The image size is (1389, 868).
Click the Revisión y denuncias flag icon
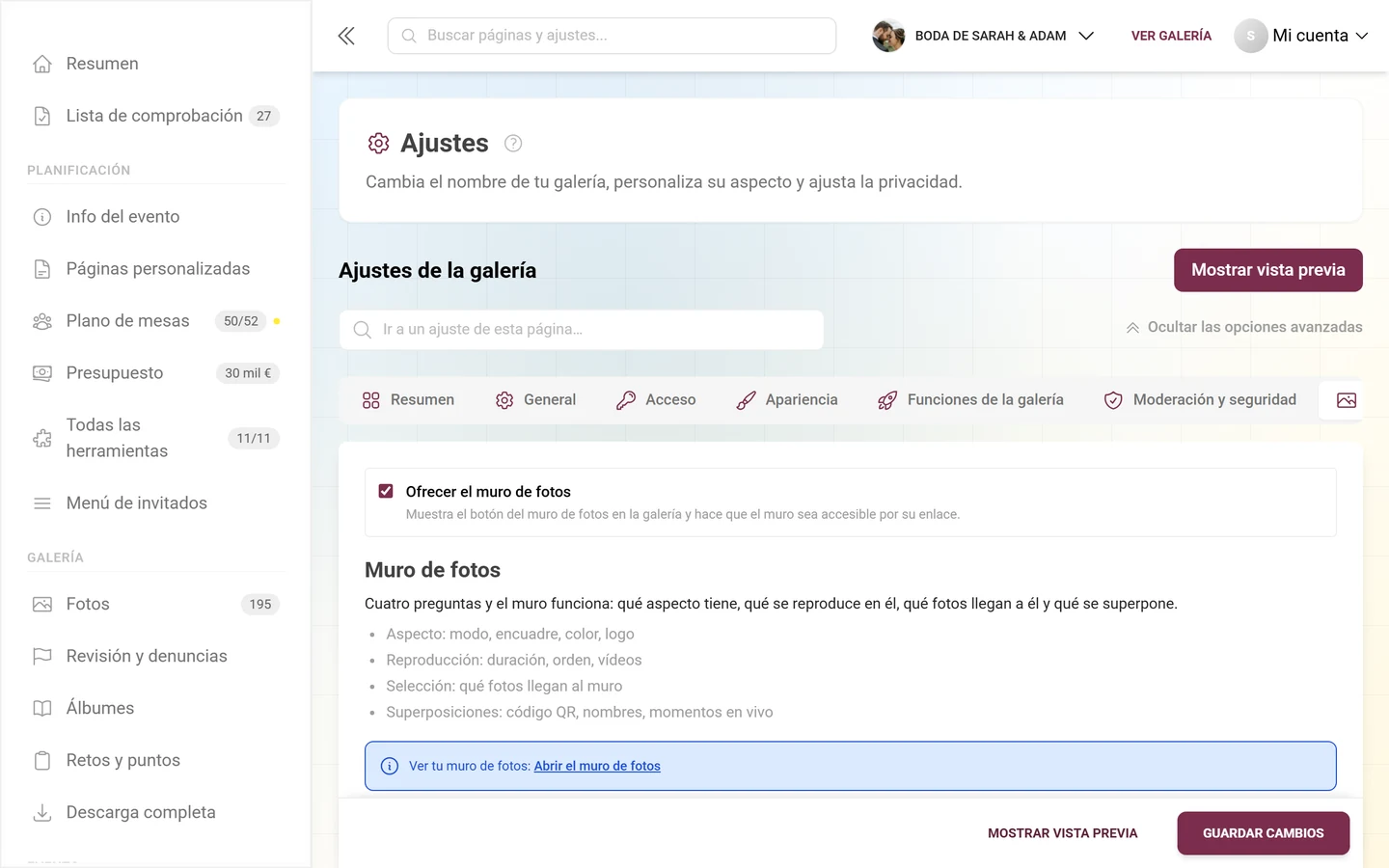[42, 657]
